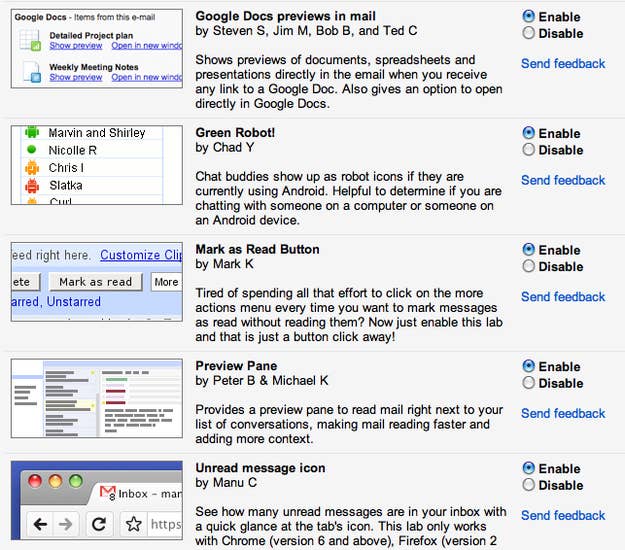Screen dimensions: 625x550
Task: Disable the Mark as Read Button lab
Action: (x=529, y=266)
